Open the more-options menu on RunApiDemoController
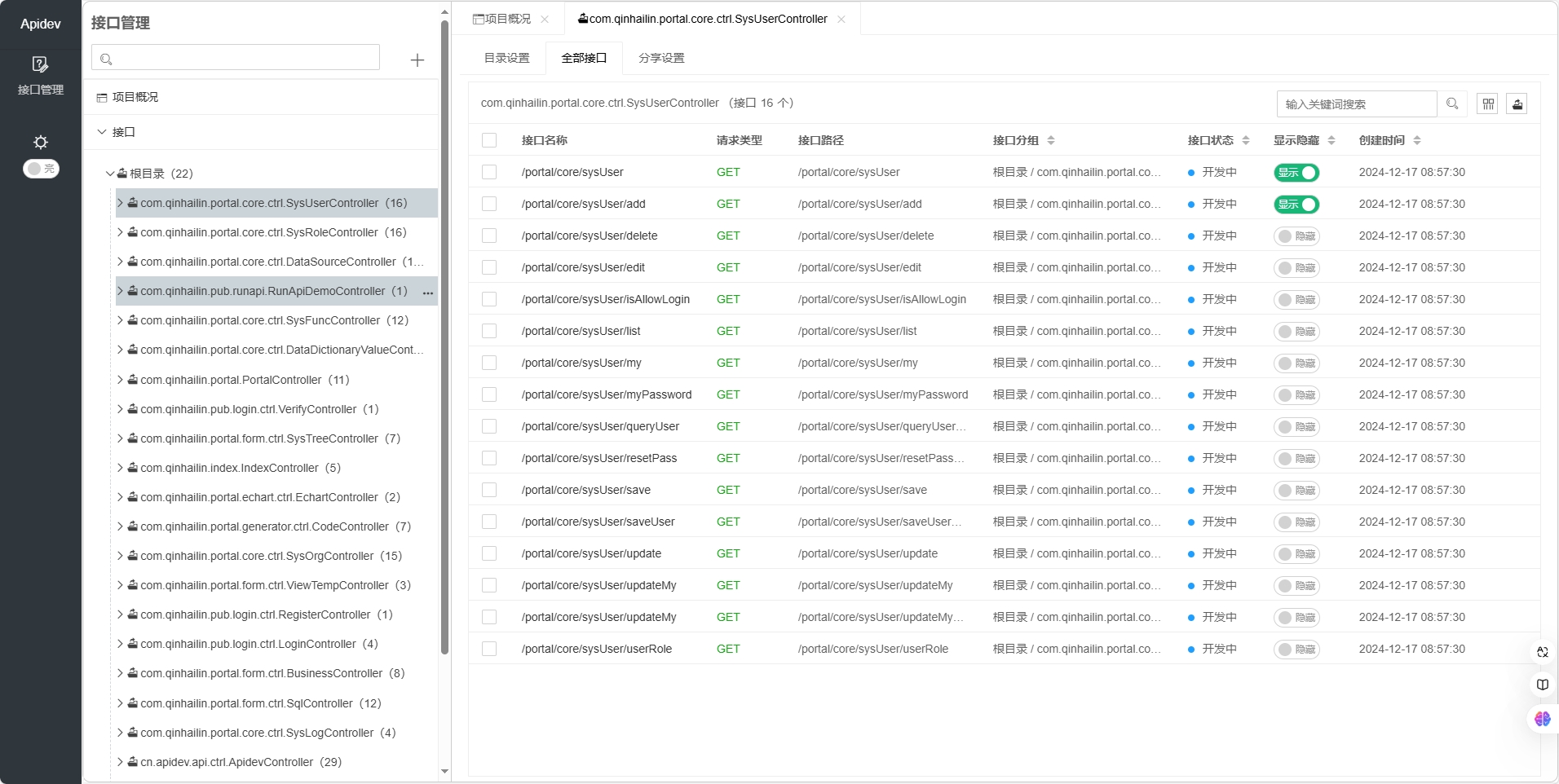The image size is (1559, 784). click(427, 293)
